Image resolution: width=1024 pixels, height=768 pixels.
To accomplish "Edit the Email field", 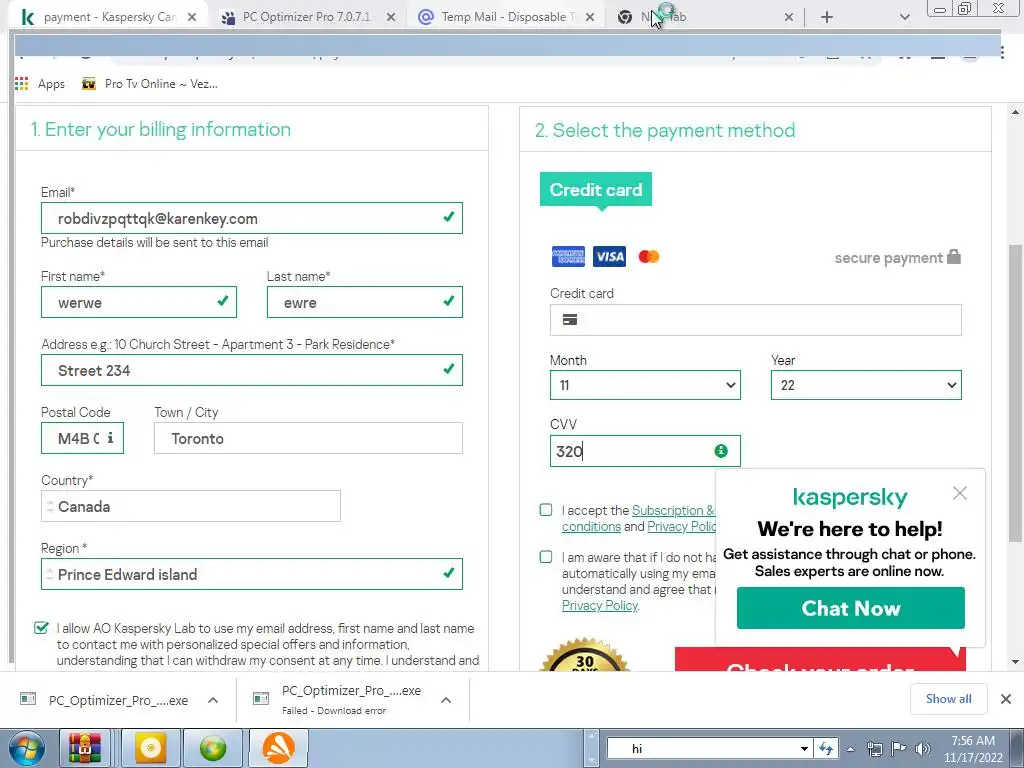I will click(251, 218).
